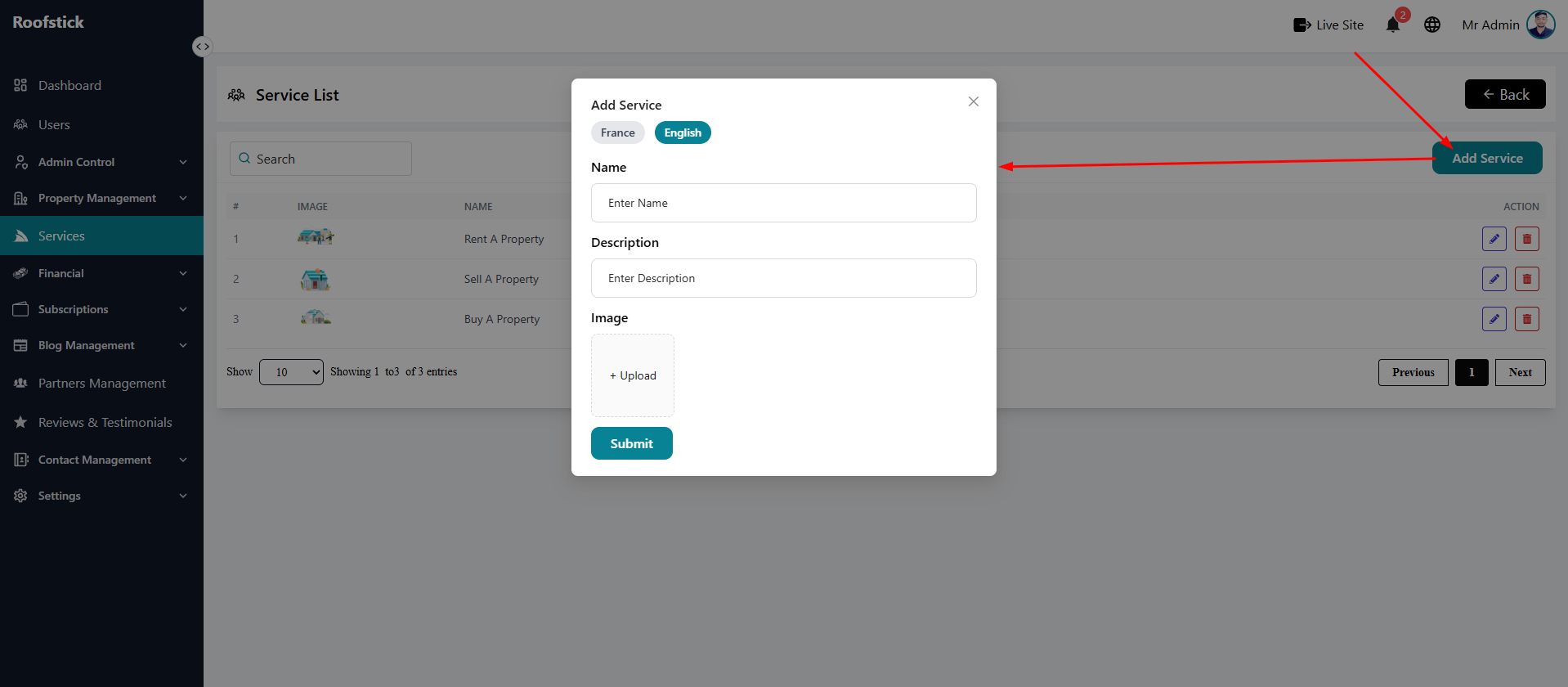Go to the Next page

pyautogui.click(x=1520, y=372)
